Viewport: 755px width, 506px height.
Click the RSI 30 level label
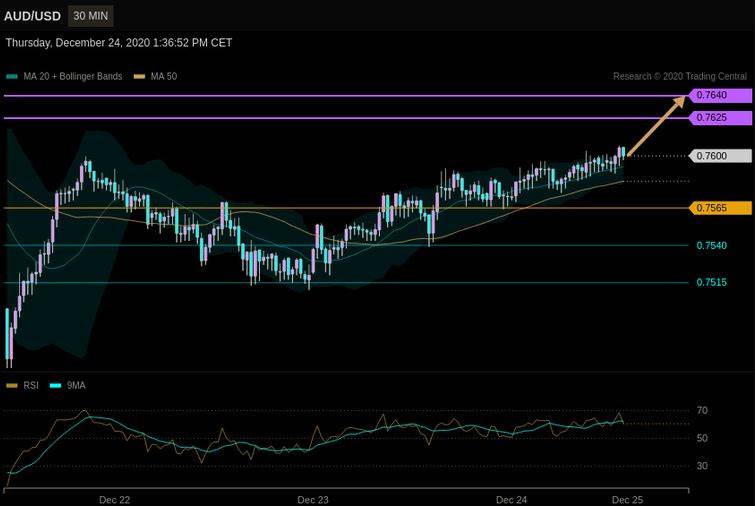(702, 466)
